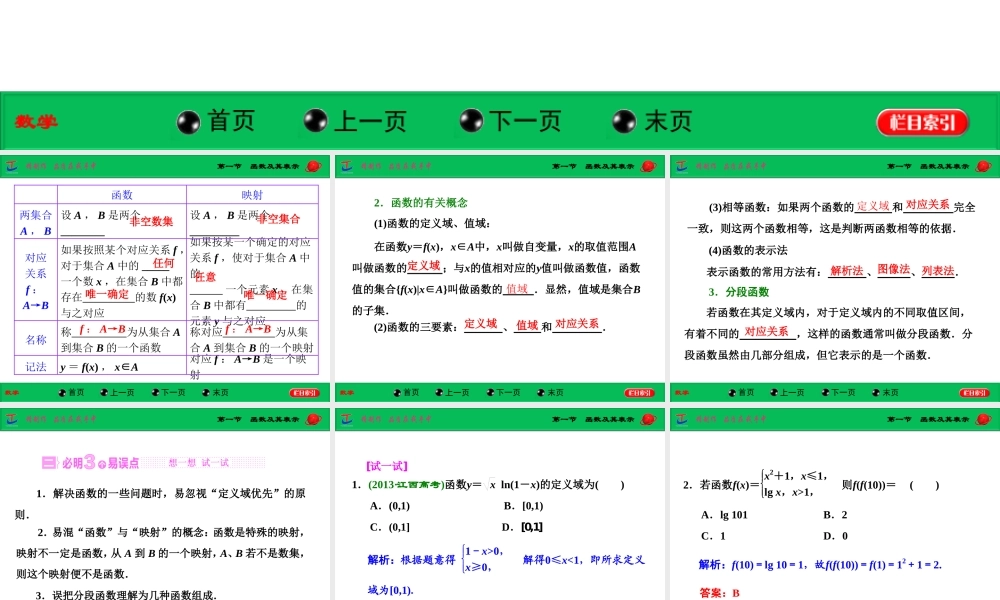The width and height of the screenshot is (1000, 600).
Task: Click small 末页 in the 相等函数 slide footer
Action: 890,393
